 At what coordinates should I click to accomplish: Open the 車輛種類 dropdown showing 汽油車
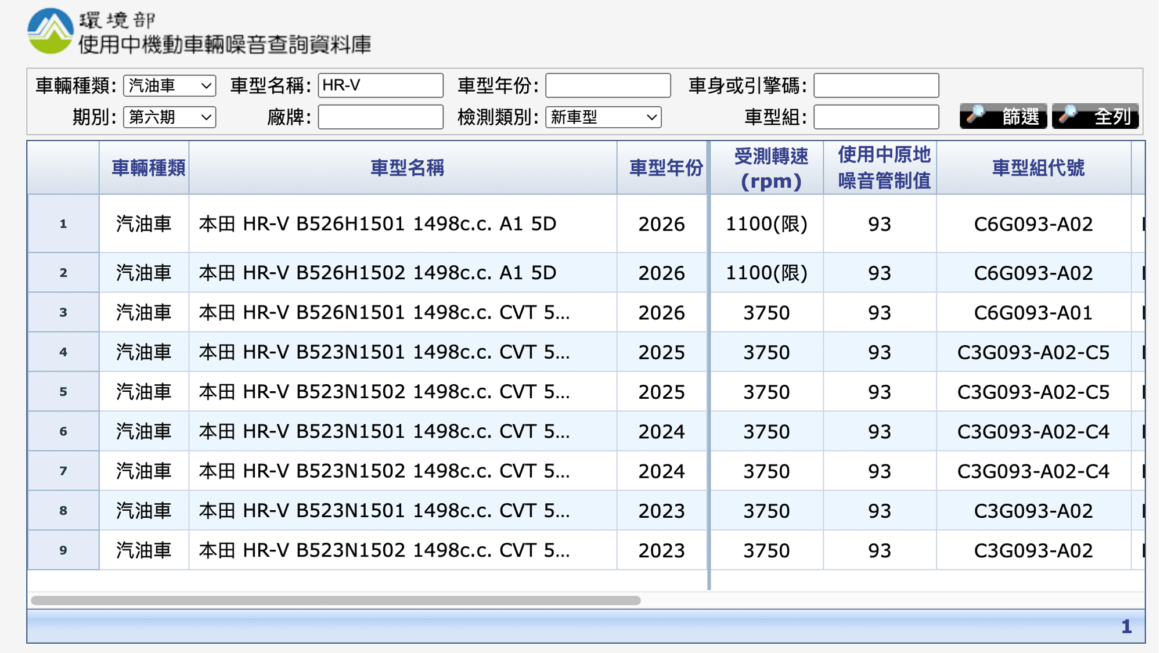[169, 84]
